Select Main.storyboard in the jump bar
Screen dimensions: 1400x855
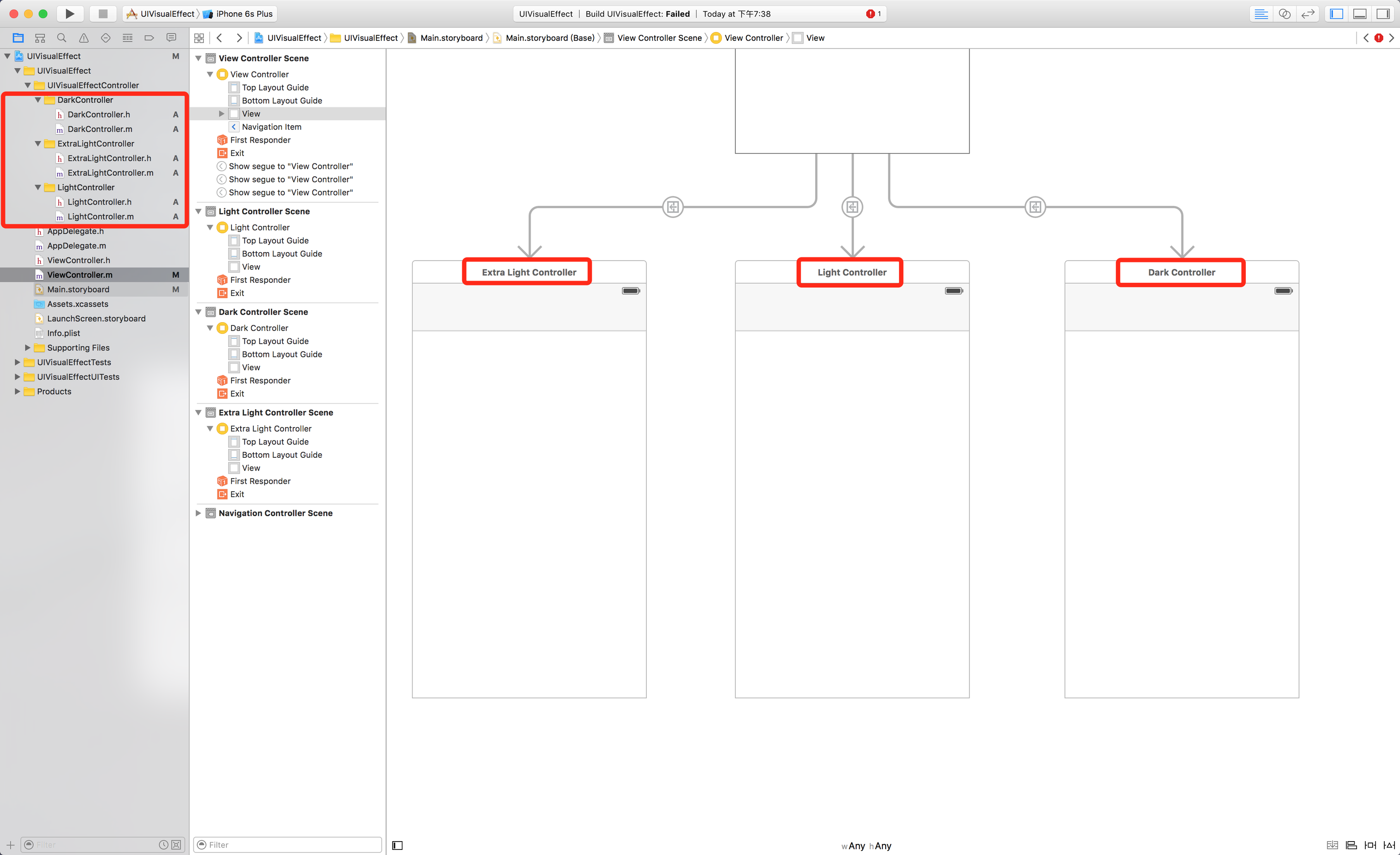(x=451, y=38)
